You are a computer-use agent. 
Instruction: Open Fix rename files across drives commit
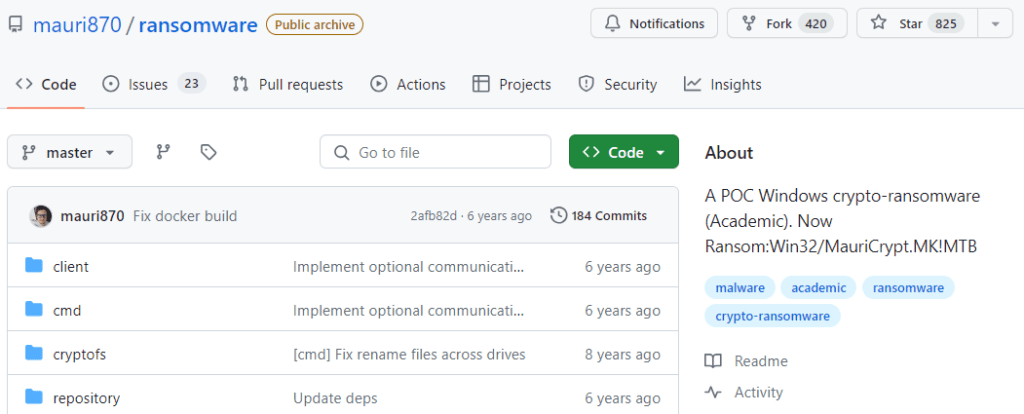(409, 355)
